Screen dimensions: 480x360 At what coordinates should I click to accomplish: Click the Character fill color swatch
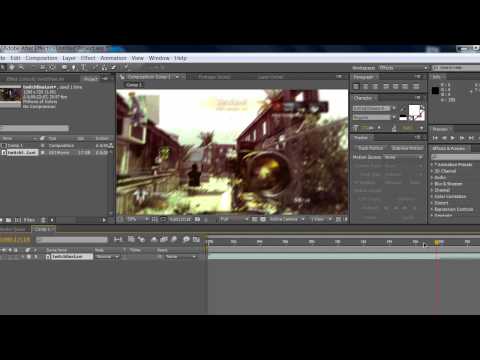point(414,109)
